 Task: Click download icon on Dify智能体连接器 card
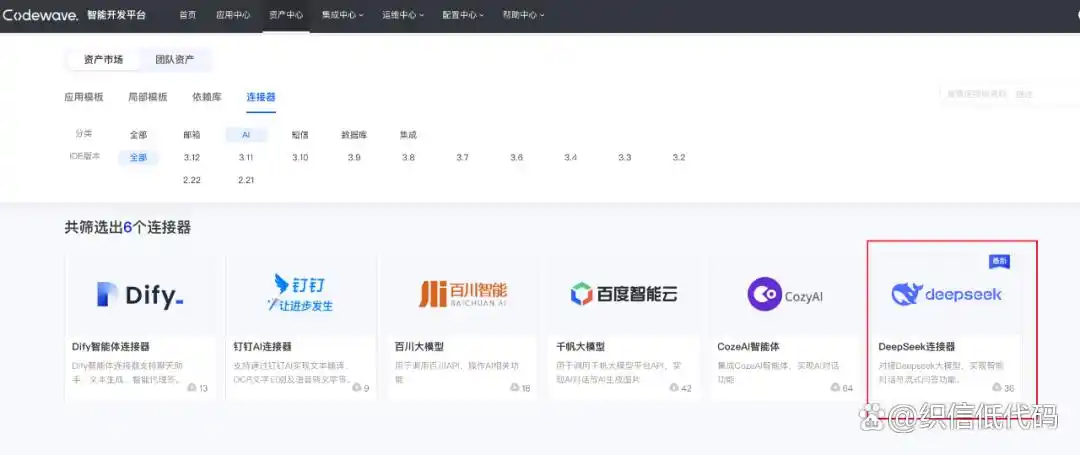191,388
